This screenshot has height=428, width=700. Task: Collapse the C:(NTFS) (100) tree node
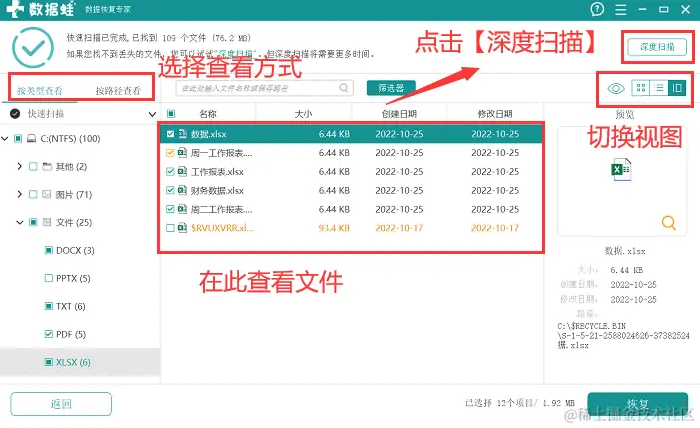[5, 139]
